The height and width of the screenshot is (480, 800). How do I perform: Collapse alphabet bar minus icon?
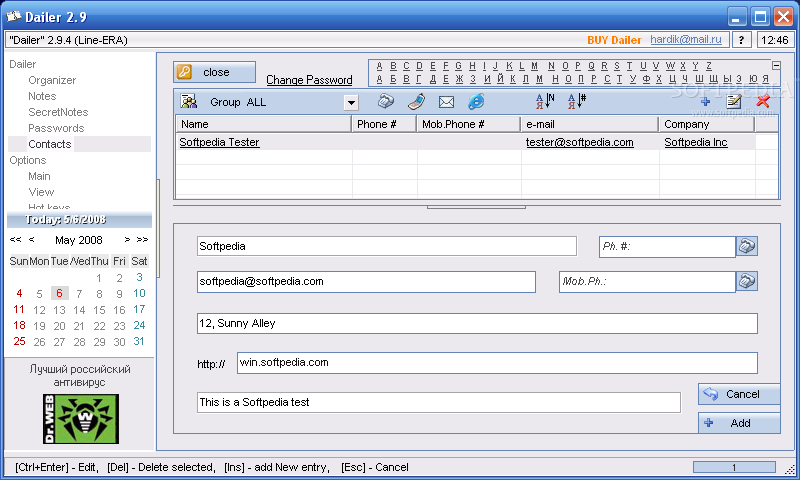[x=776, y=65]
